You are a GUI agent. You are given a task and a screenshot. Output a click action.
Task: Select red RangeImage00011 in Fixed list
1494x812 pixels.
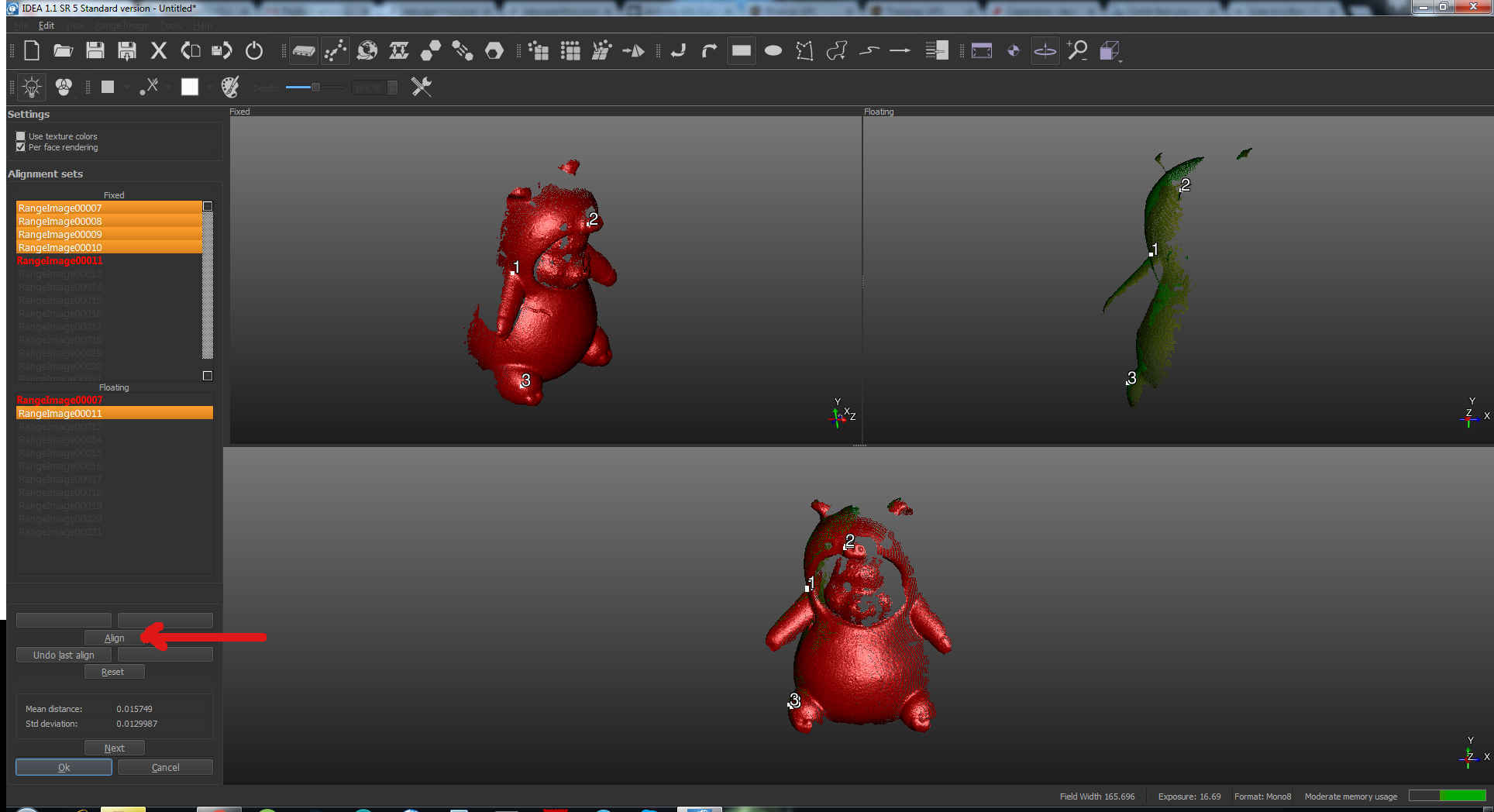(108, 260)
